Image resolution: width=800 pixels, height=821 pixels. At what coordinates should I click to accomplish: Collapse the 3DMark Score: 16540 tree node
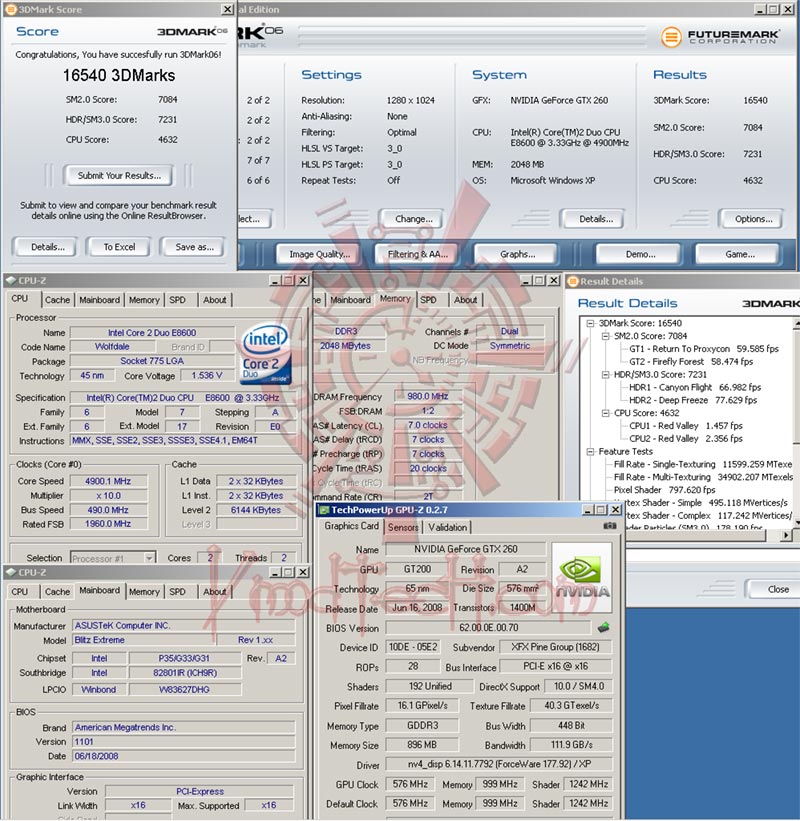click(x=590, y=324)
